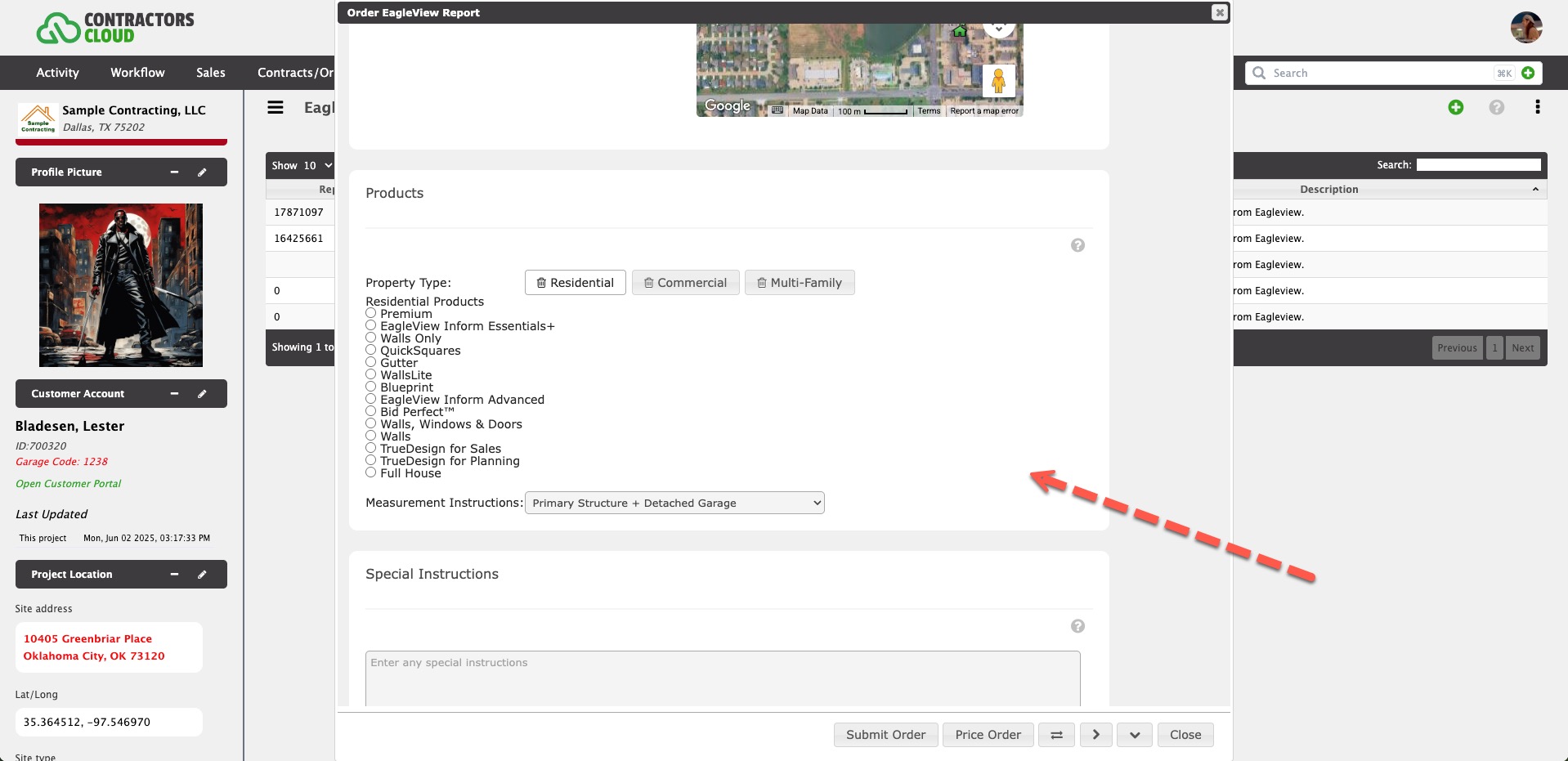
Task: Select EagleView Inform Essentials+ option
Action: (370, 325)
